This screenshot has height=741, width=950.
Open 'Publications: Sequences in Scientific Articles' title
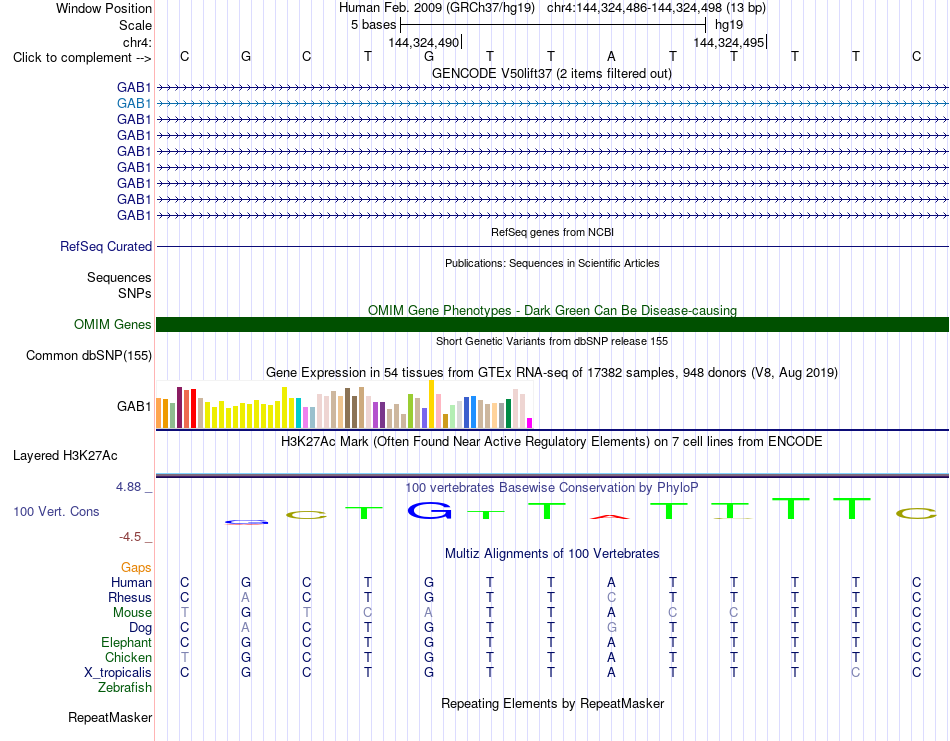tap(552, 263)
